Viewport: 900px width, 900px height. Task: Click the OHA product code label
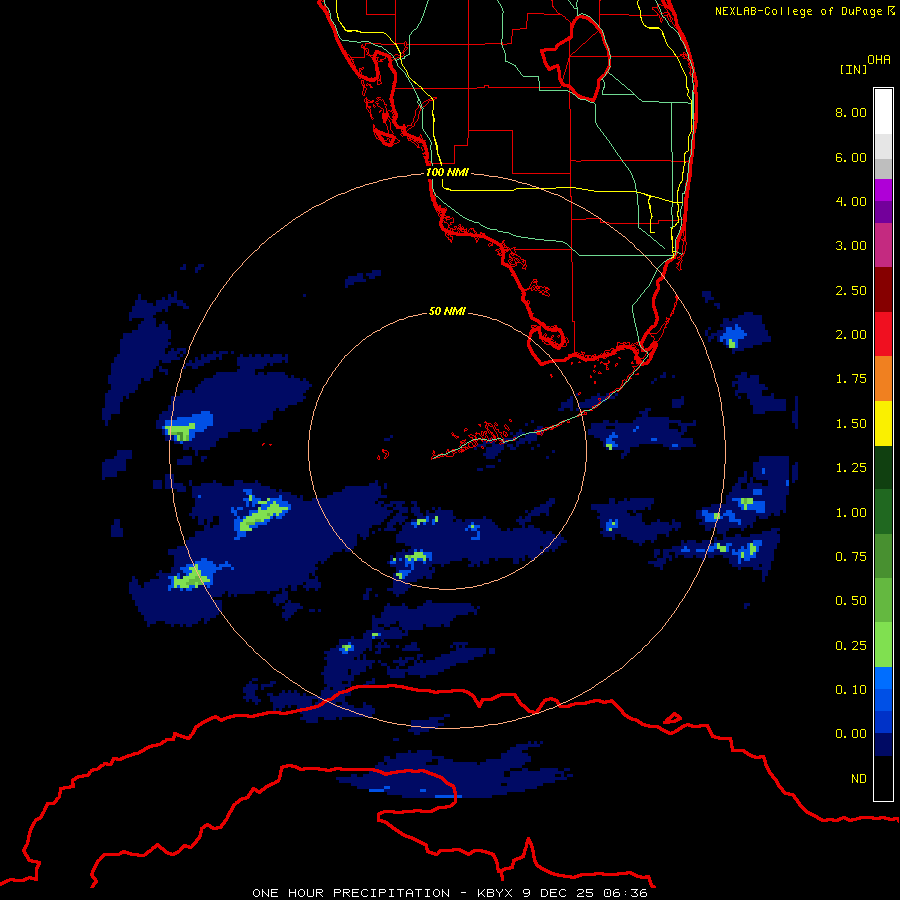[879, 60]
